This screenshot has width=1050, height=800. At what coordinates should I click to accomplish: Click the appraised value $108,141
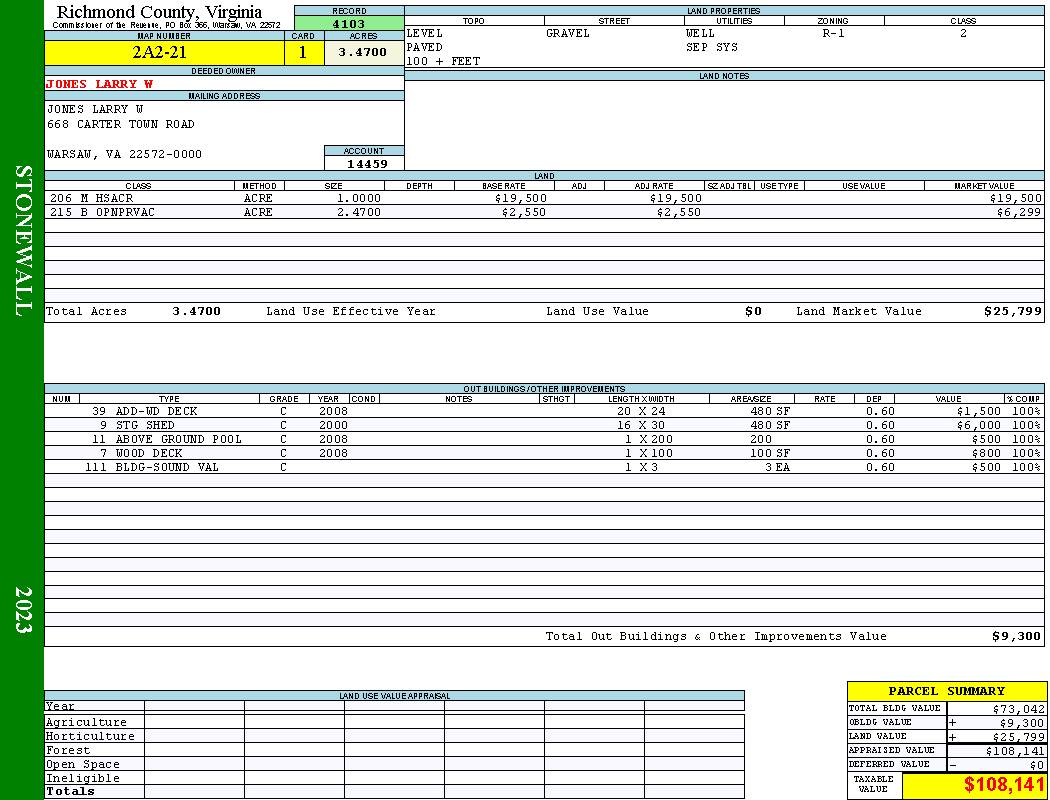(x=1015, y=751)
